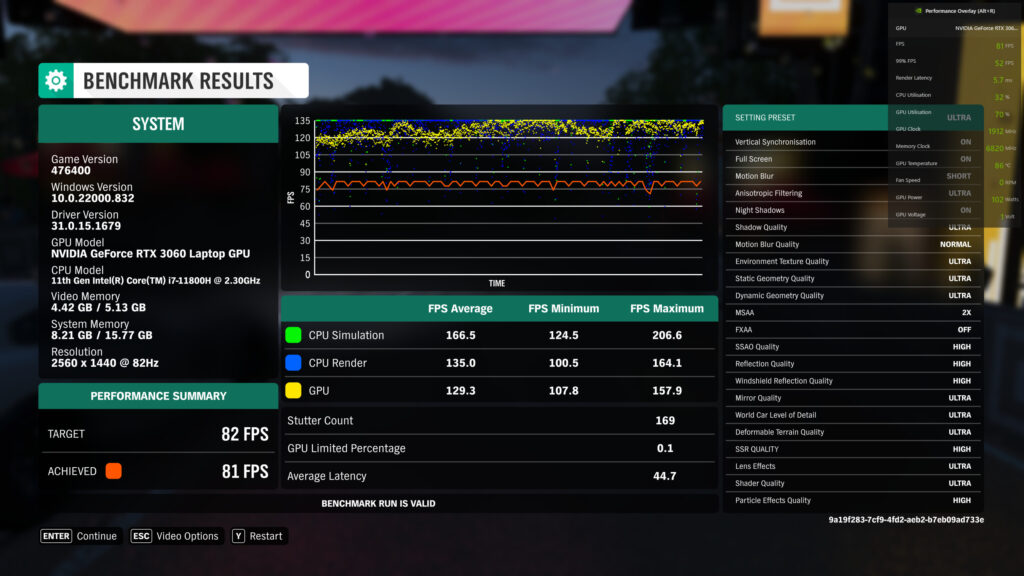Select the Motion Blur SHORT setting
Screen dimensions: 1024x576
853,176
